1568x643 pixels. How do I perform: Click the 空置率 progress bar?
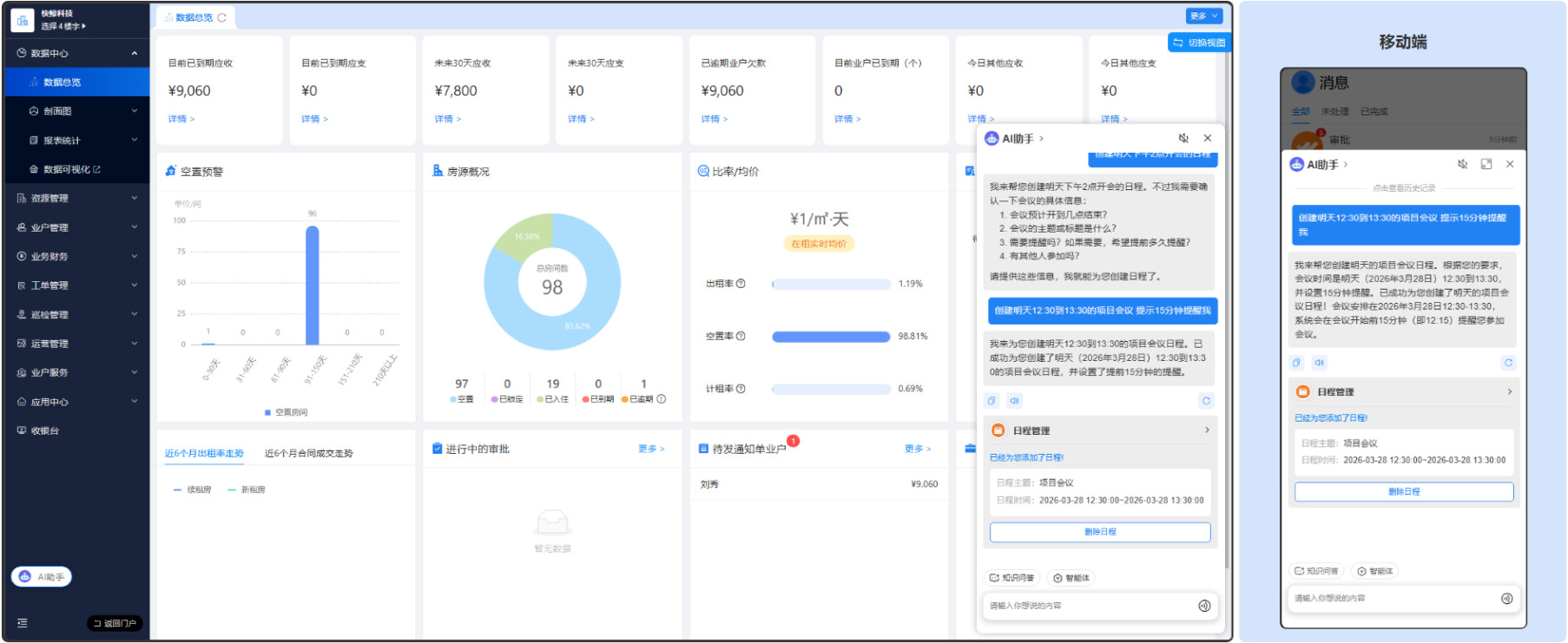coord(831,337)
